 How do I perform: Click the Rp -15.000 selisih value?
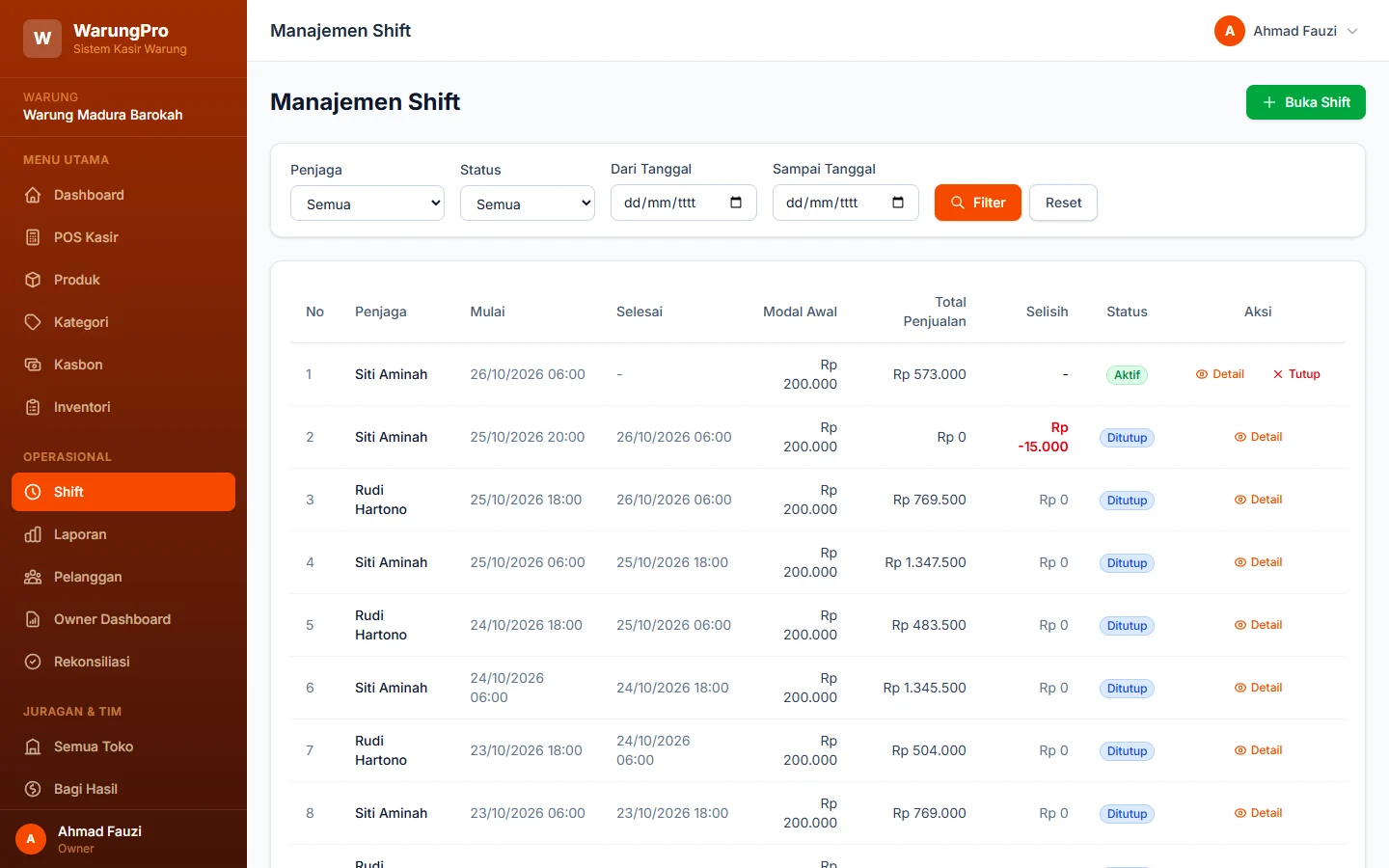point(1043,437)
